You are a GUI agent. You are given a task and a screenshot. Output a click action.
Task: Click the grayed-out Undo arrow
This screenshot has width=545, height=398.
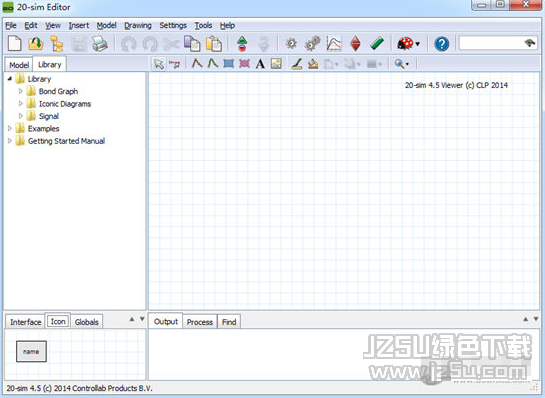pos(128,44)
